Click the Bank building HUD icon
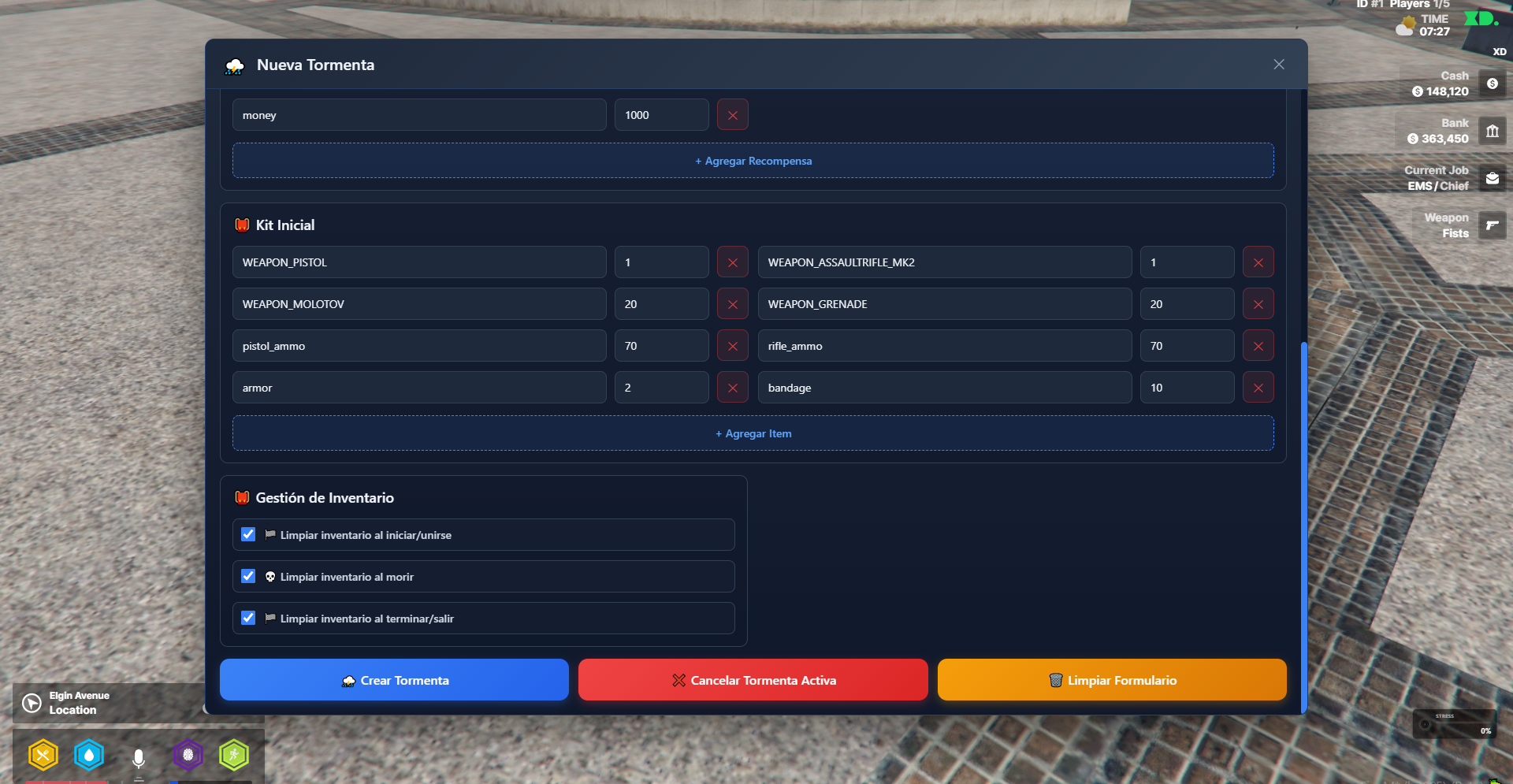This screenshot has width=1513, height=784. pyautogui.click(x=1493, y=131)
